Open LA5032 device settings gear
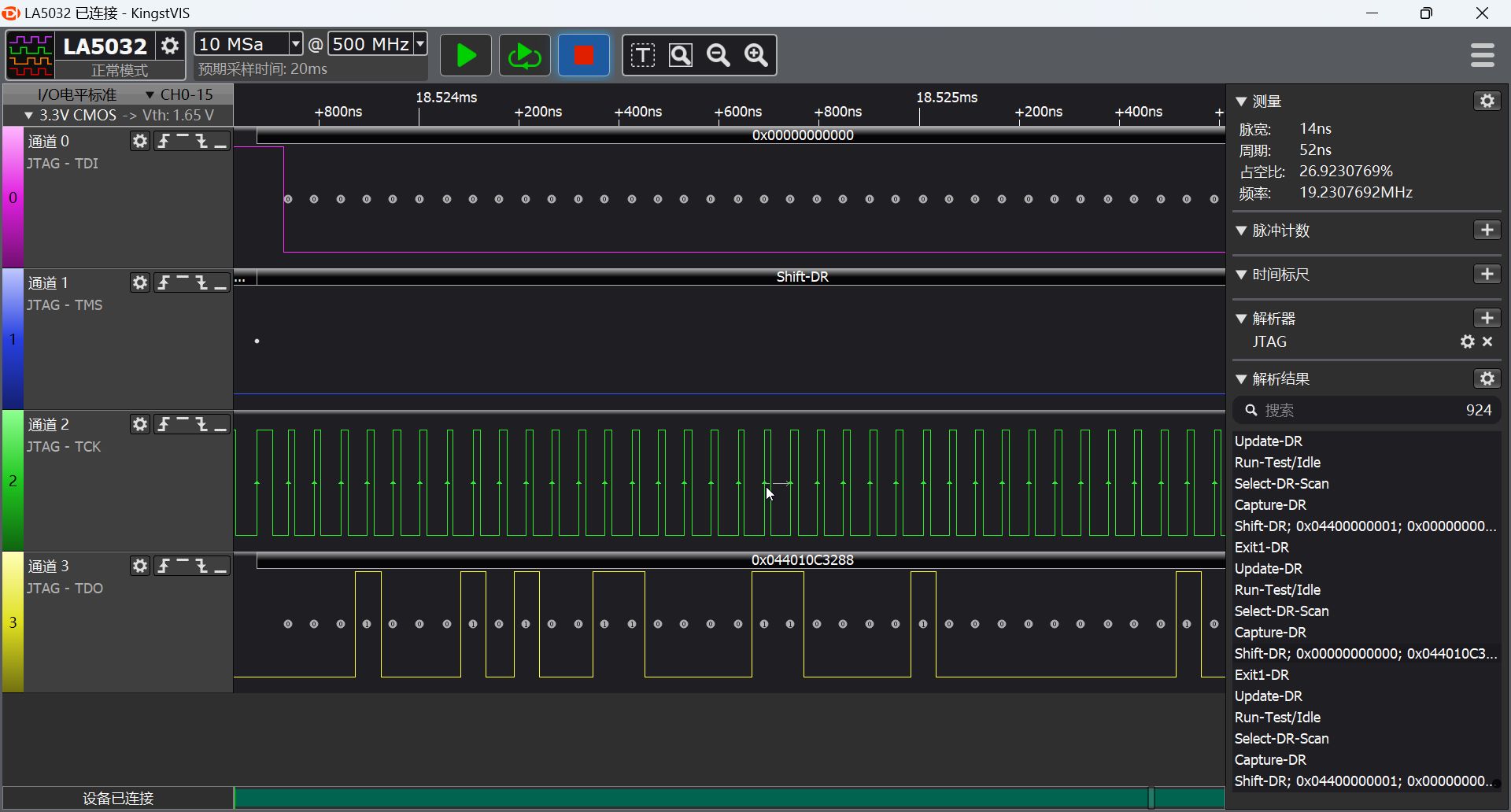This screenshot has width=1511, height=812. [170, 46]
